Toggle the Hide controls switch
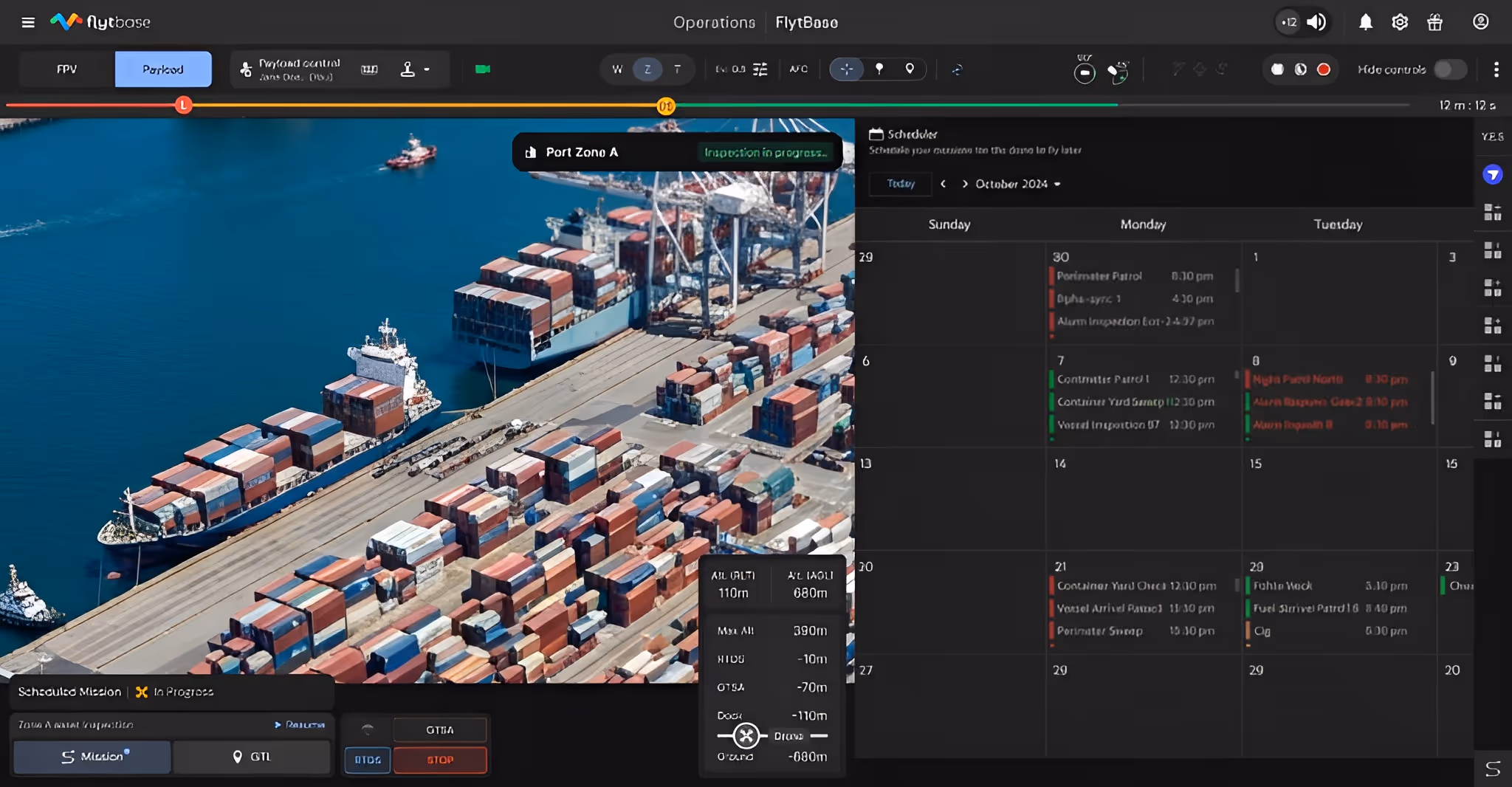The image size is (1512, 787). coord(1450,69)
